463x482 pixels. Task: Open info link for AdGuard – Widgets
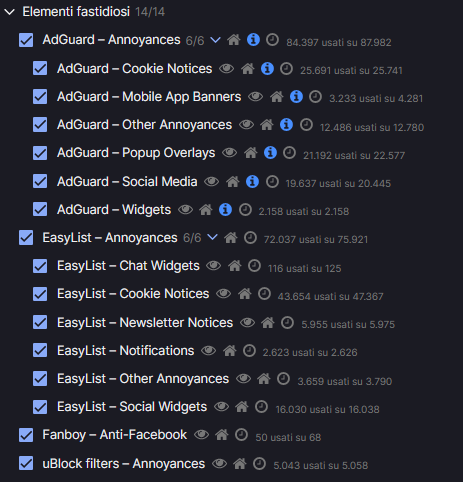225,209
